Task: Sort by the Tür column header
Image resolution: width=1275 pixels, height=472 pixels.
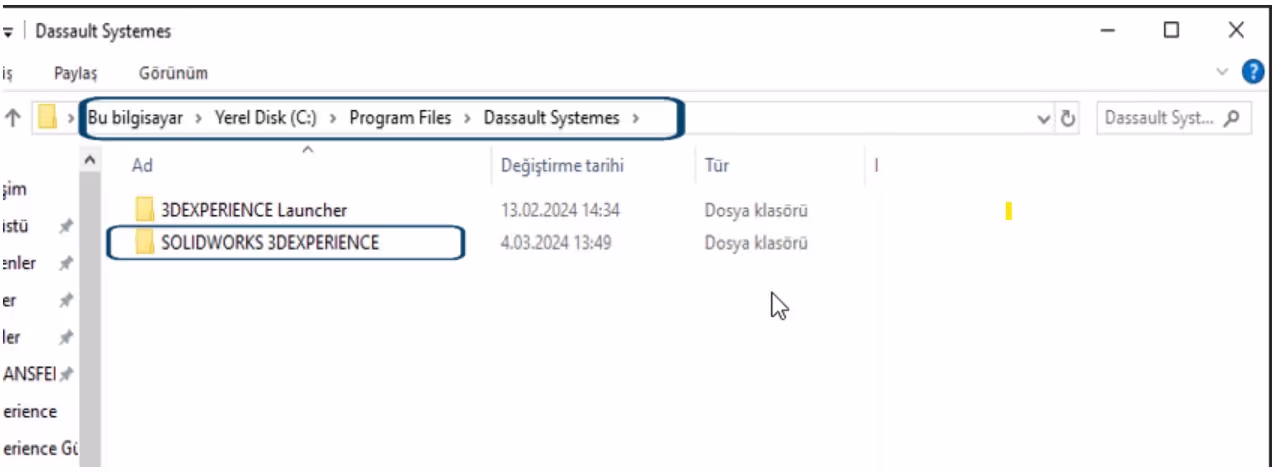Action: (716, 166)
